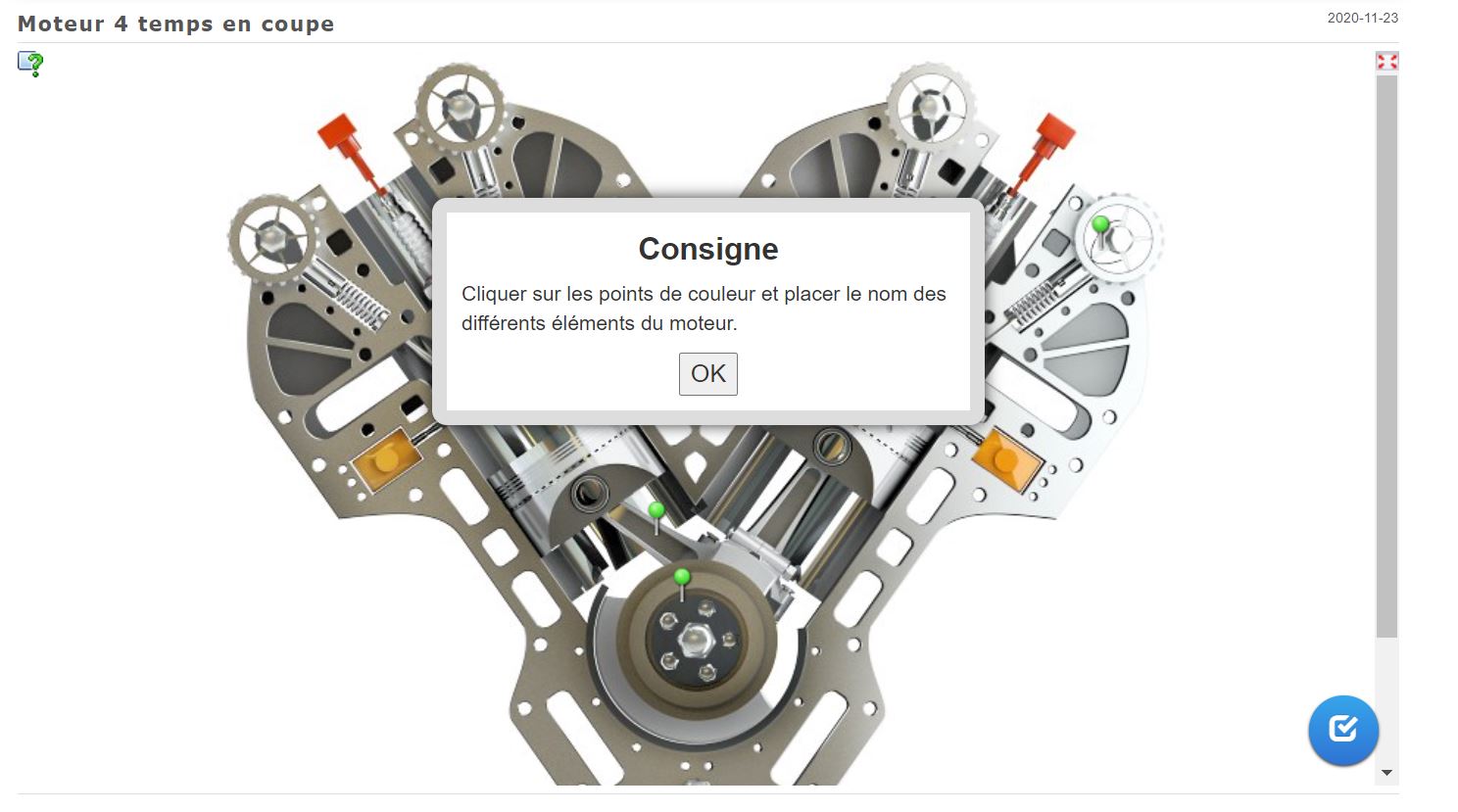Viewport: 1458px width, 812px height.
Task: Select green pin on connecting rod
Action: pos(656,510)
